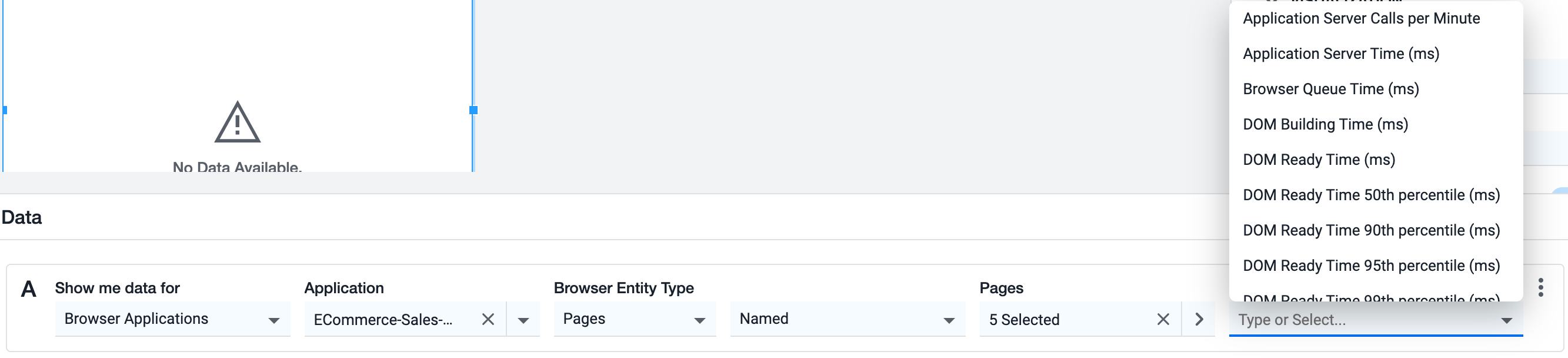Expand the Pages entity type dropdown
The width and height of the screenshot is (1568, 358).
[x=634, y=319]
